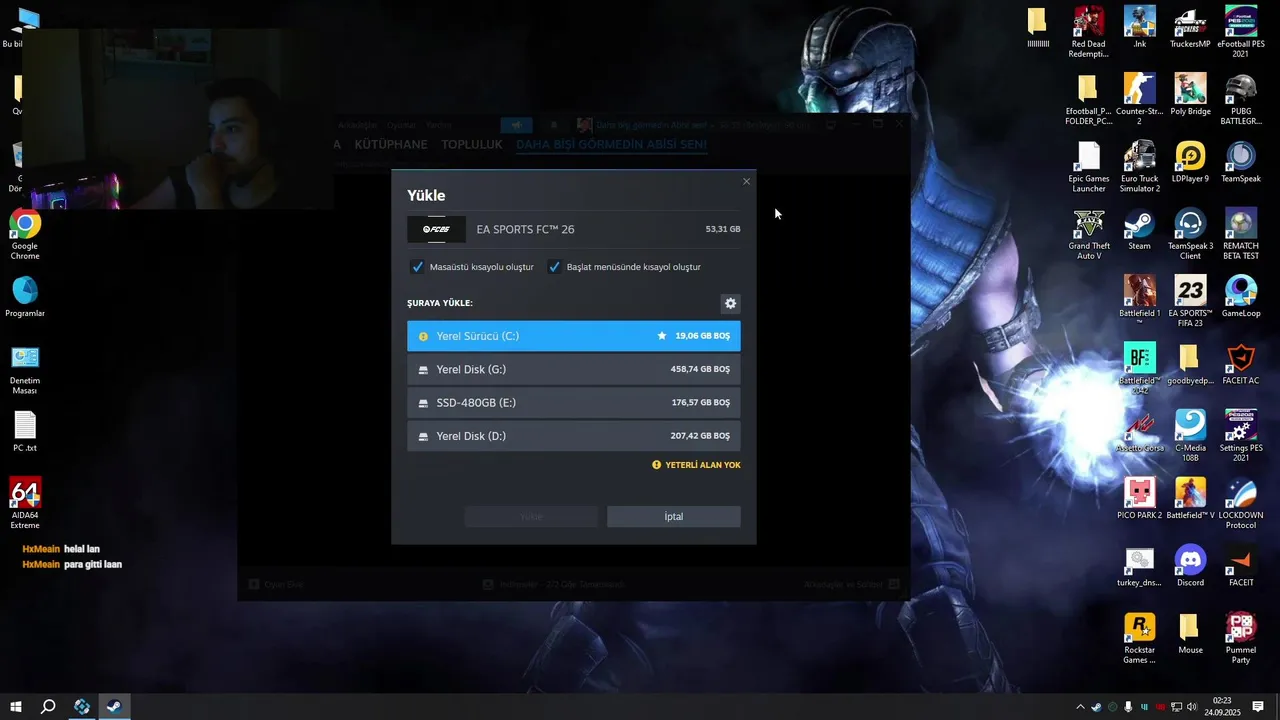This screenshot has height=720, width=1280.
Task: Open PUBG BATTLEGROUNDS desktop shortcut
Action: point(1241,99)
